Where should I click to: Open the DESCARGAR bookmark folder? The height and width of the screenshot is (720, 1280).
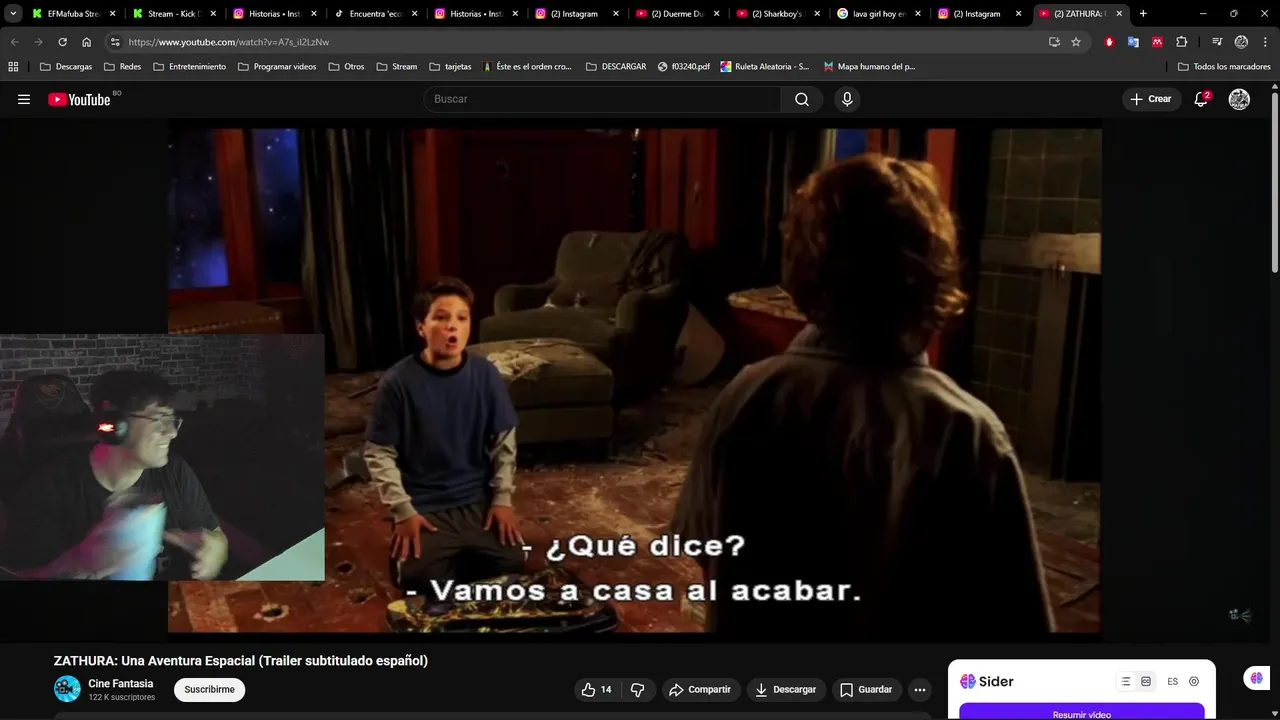(x=616, y=67)
